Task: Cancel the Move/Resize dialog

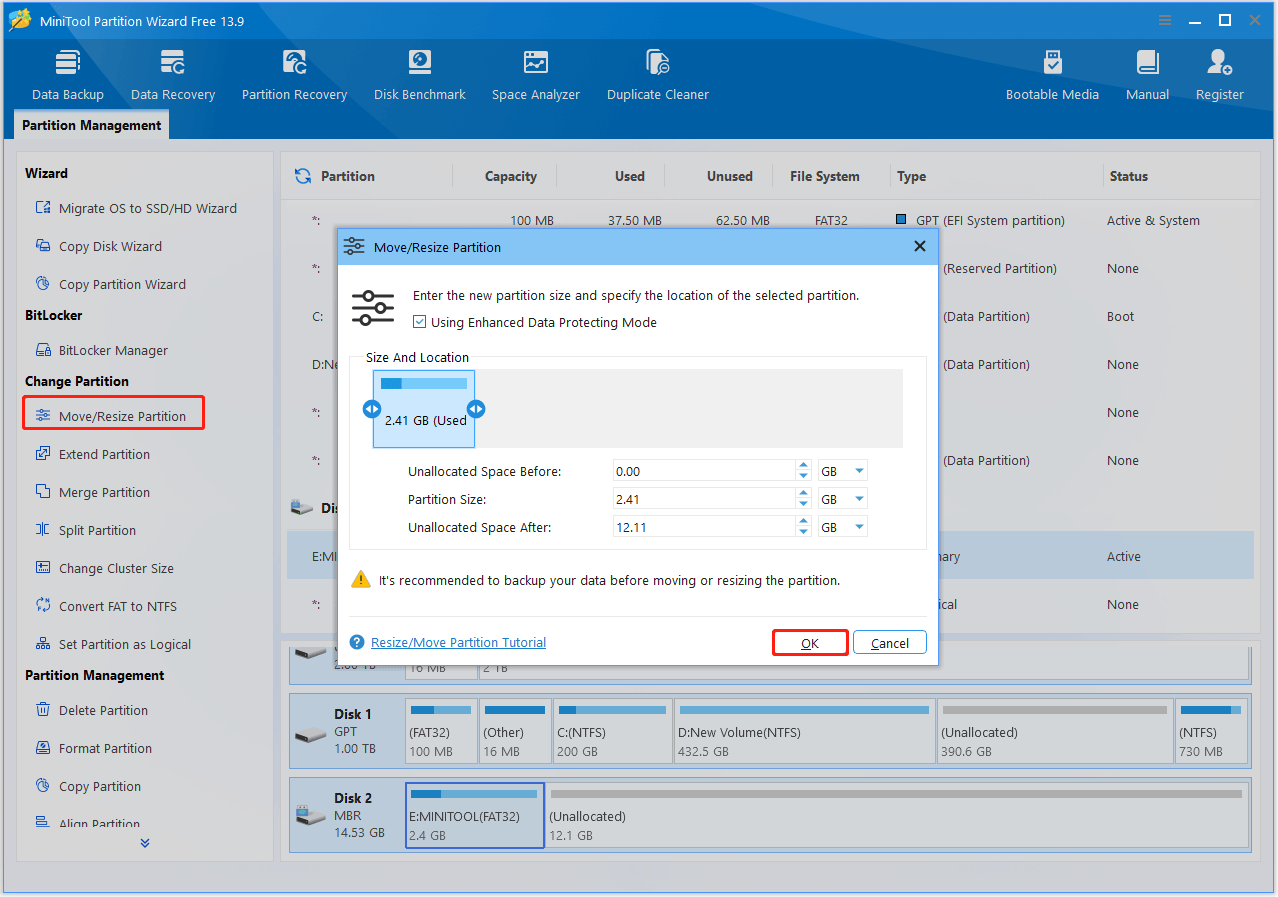Action: (x=890, y=643)
